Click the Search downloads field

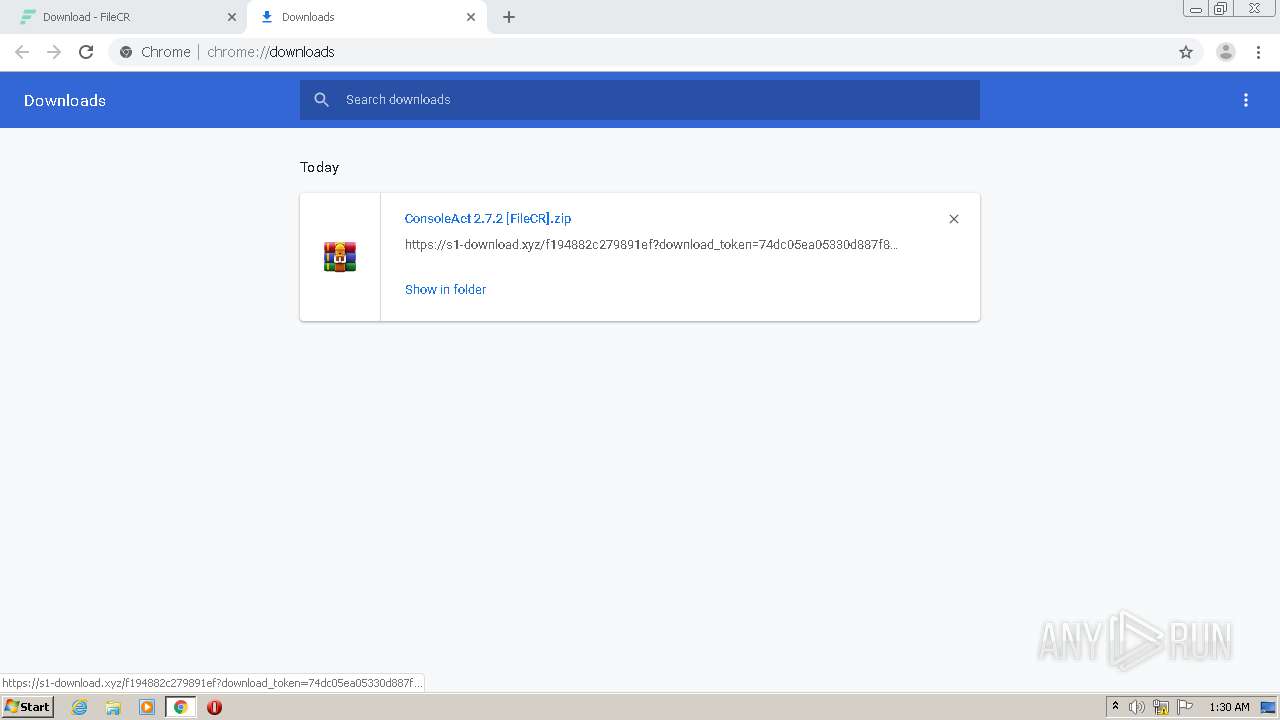[640, 100]
